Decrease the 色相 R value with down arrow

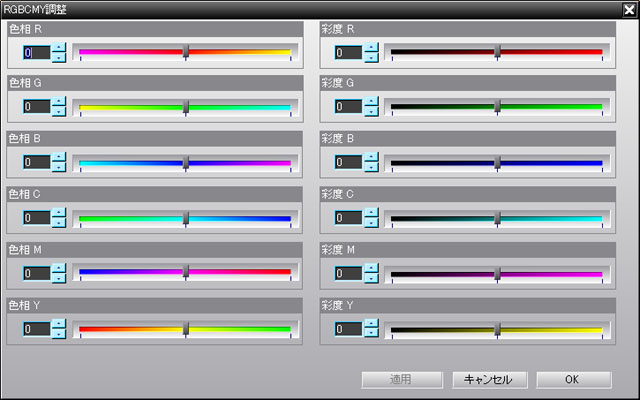(x=59, y=58)
